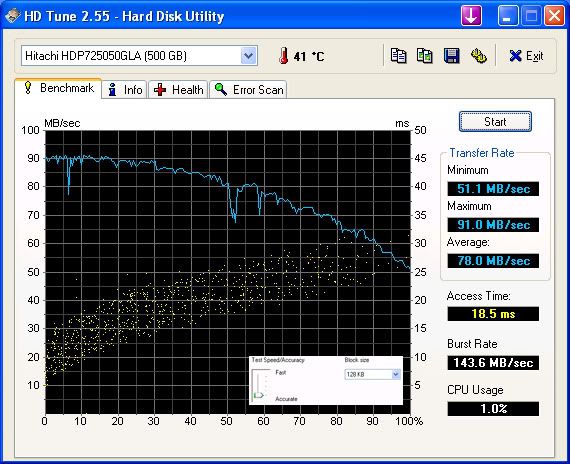Open the Hitachi drive selection dropdown

pyautogui.click(x=249, y=56)
